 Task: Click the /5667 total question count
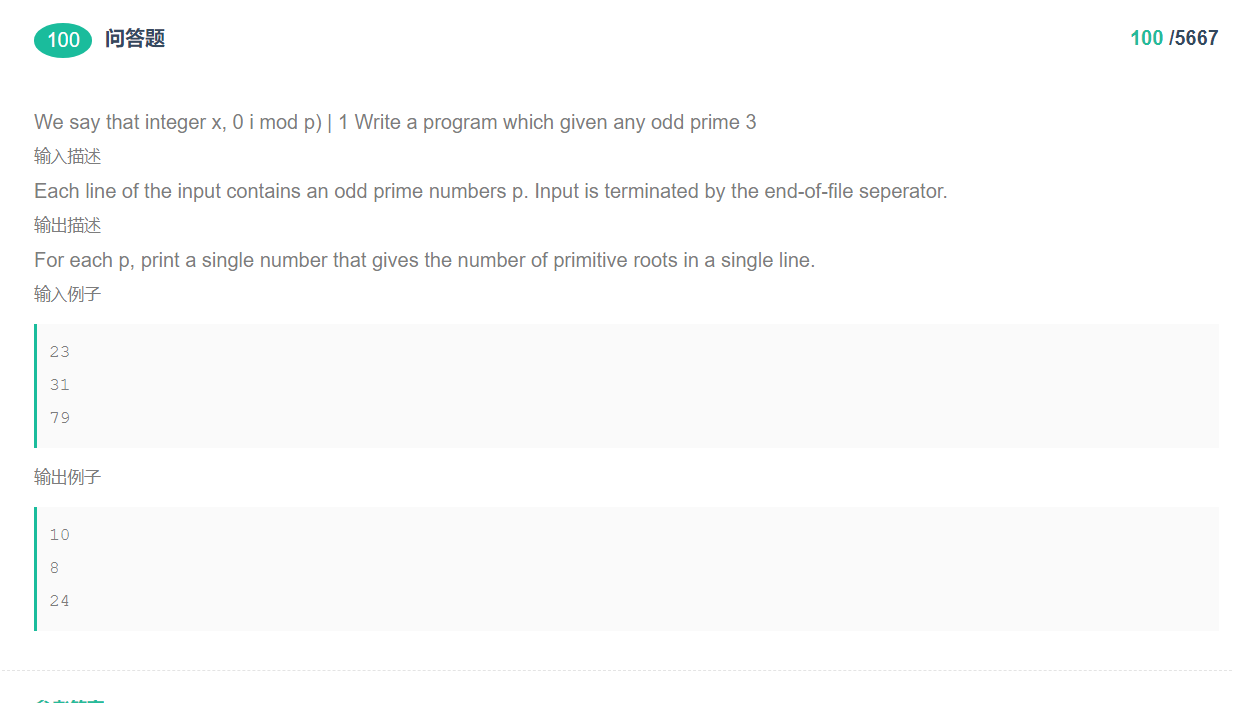click(x=1194, y=39)
